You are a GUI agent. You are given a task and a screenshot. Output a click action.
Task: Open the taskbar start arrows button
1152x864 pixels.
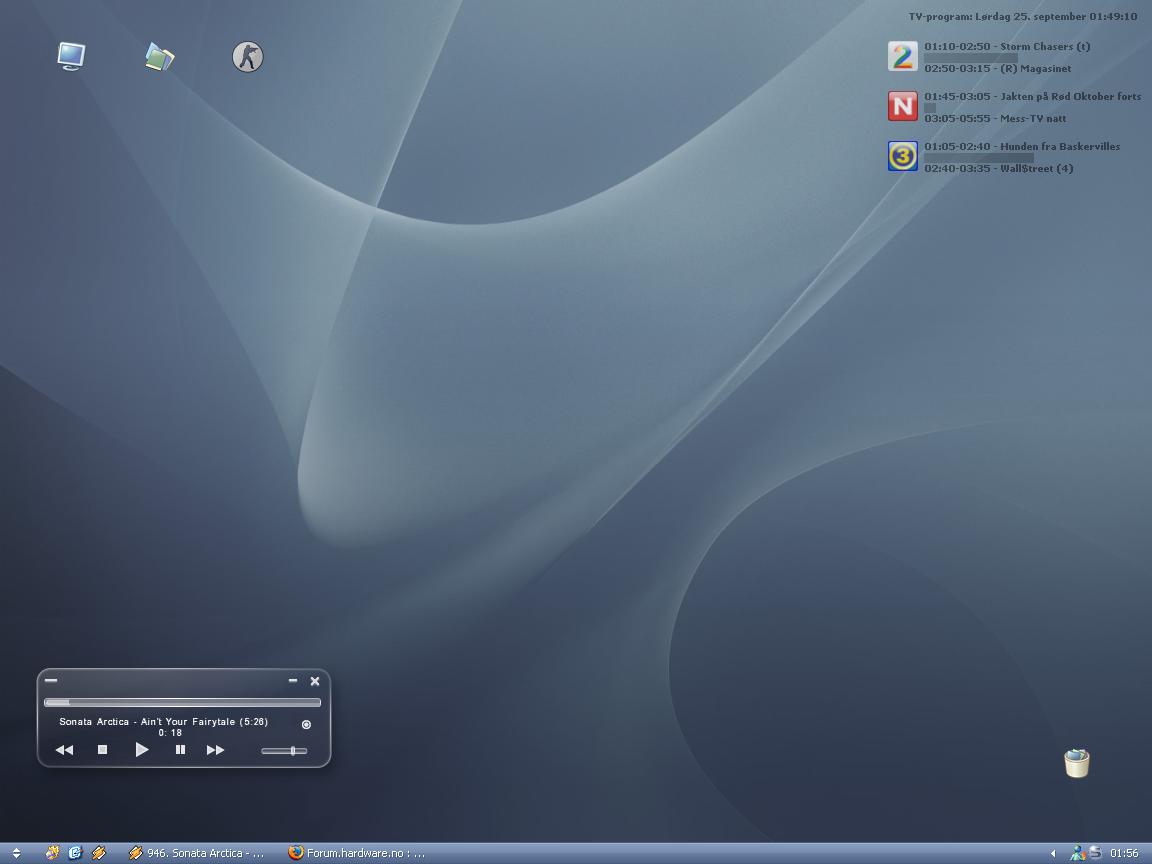tap(16, 853)
